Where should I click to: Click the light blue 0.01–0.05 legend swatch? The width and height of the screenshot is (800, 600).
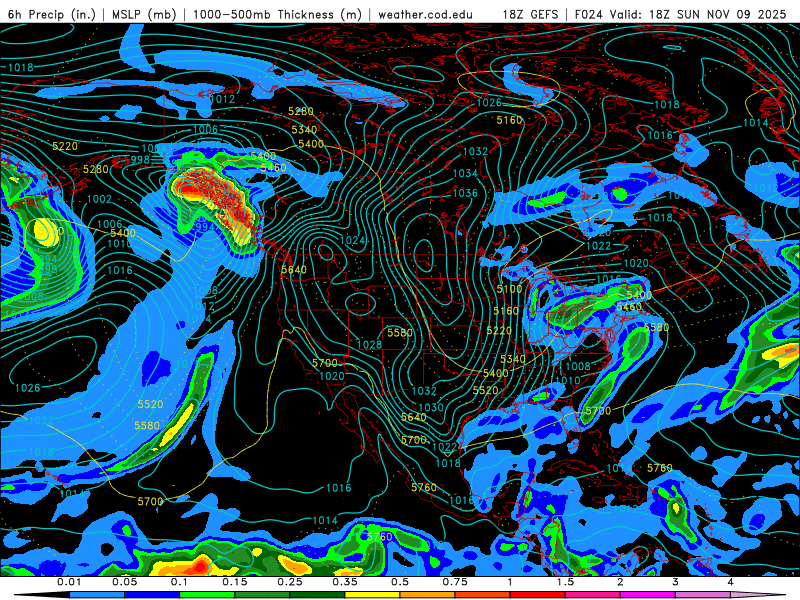click(x=97, y=595)
